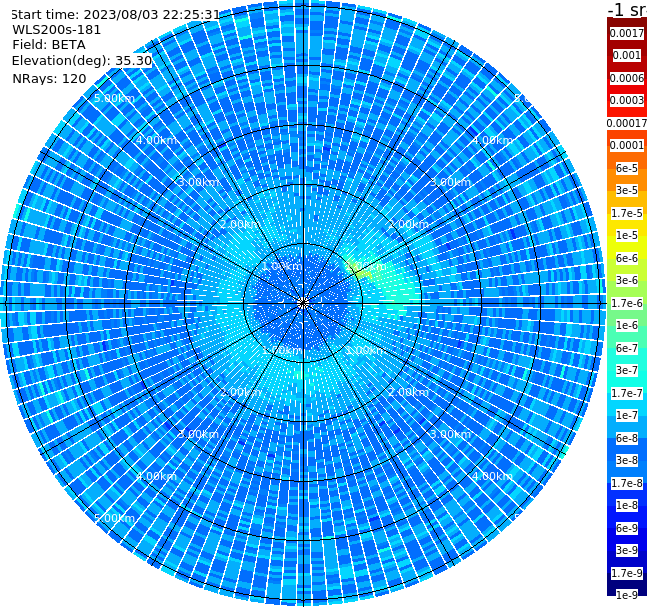Select the 6e-9 colorbar value
This screenshot has height=607, width=647.
coord(627,528)
